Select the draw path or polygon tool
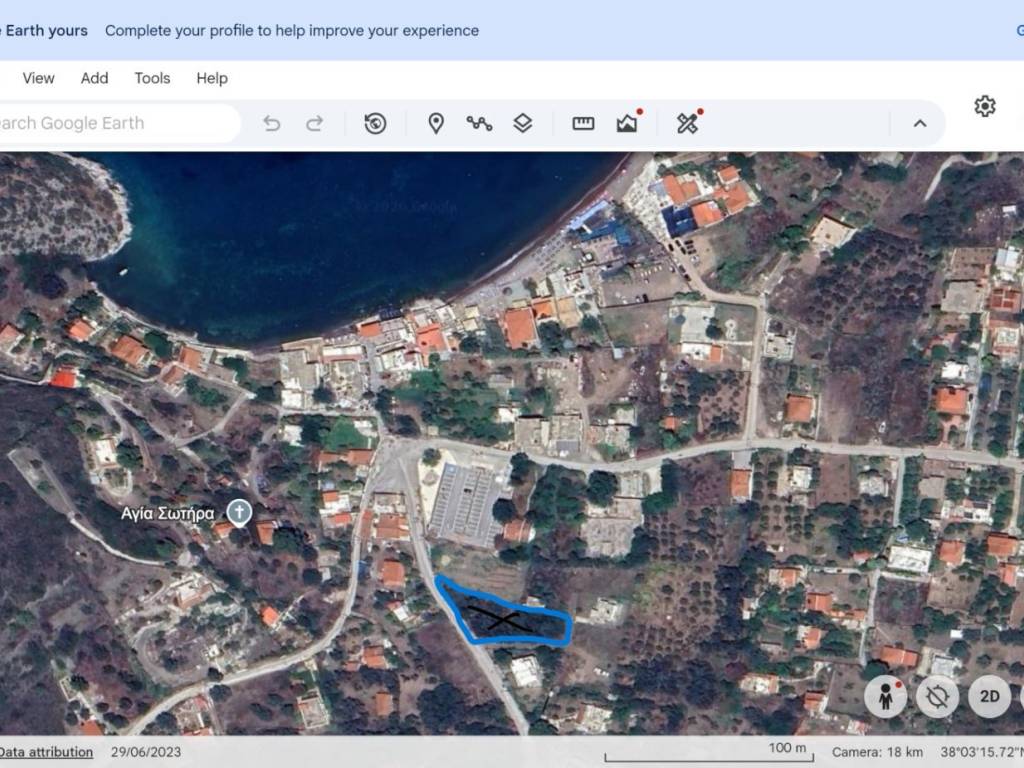Viewport: 1024px width, 768px height. [x=479, y=124]
